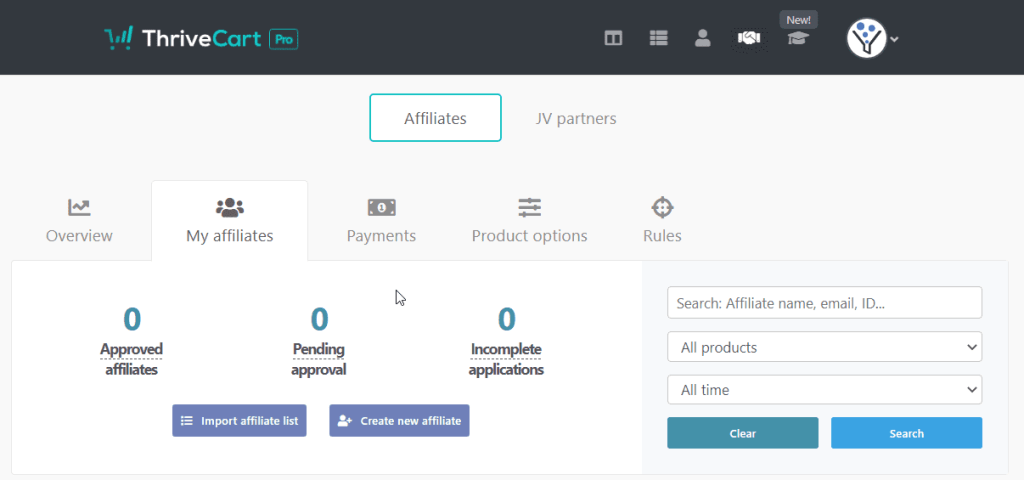1024x480 pixels.
Task: Open the All products dropdown
Action: pos(824,347)
